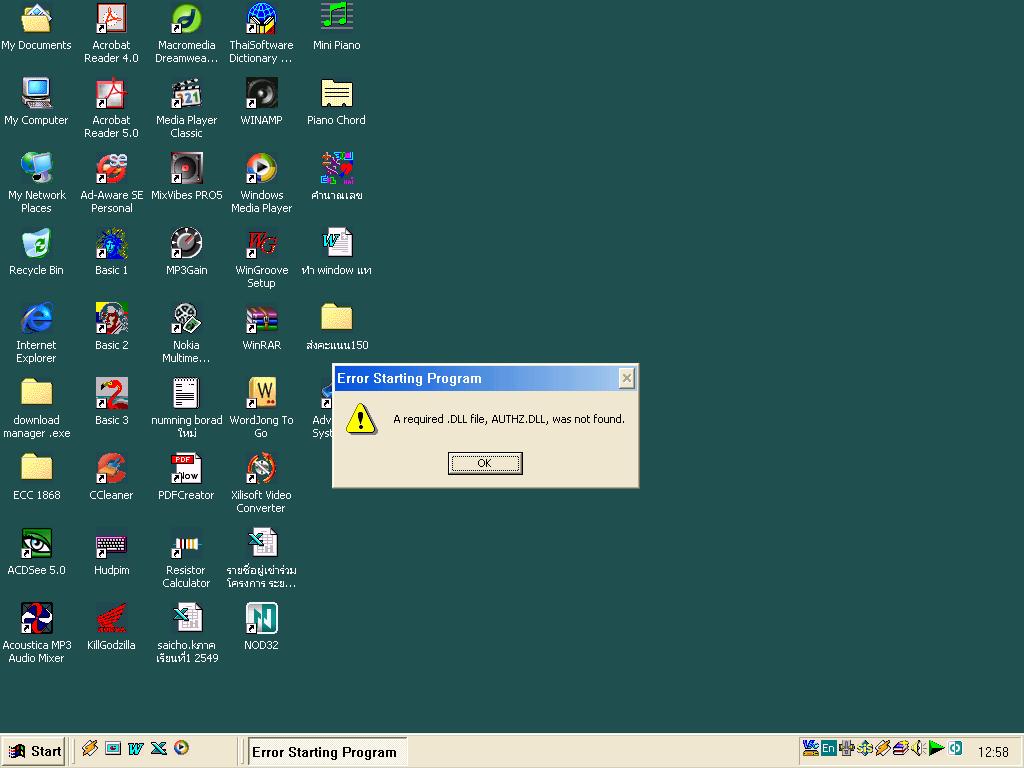Click the yellow warning icon in dialog
The height and width of the screenshot is (768, 1024).
[x=360, y=419]
